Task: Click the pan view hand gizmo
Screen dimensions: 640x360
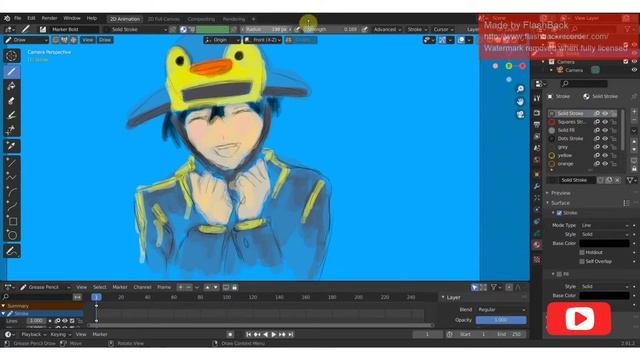Action: 520,102
